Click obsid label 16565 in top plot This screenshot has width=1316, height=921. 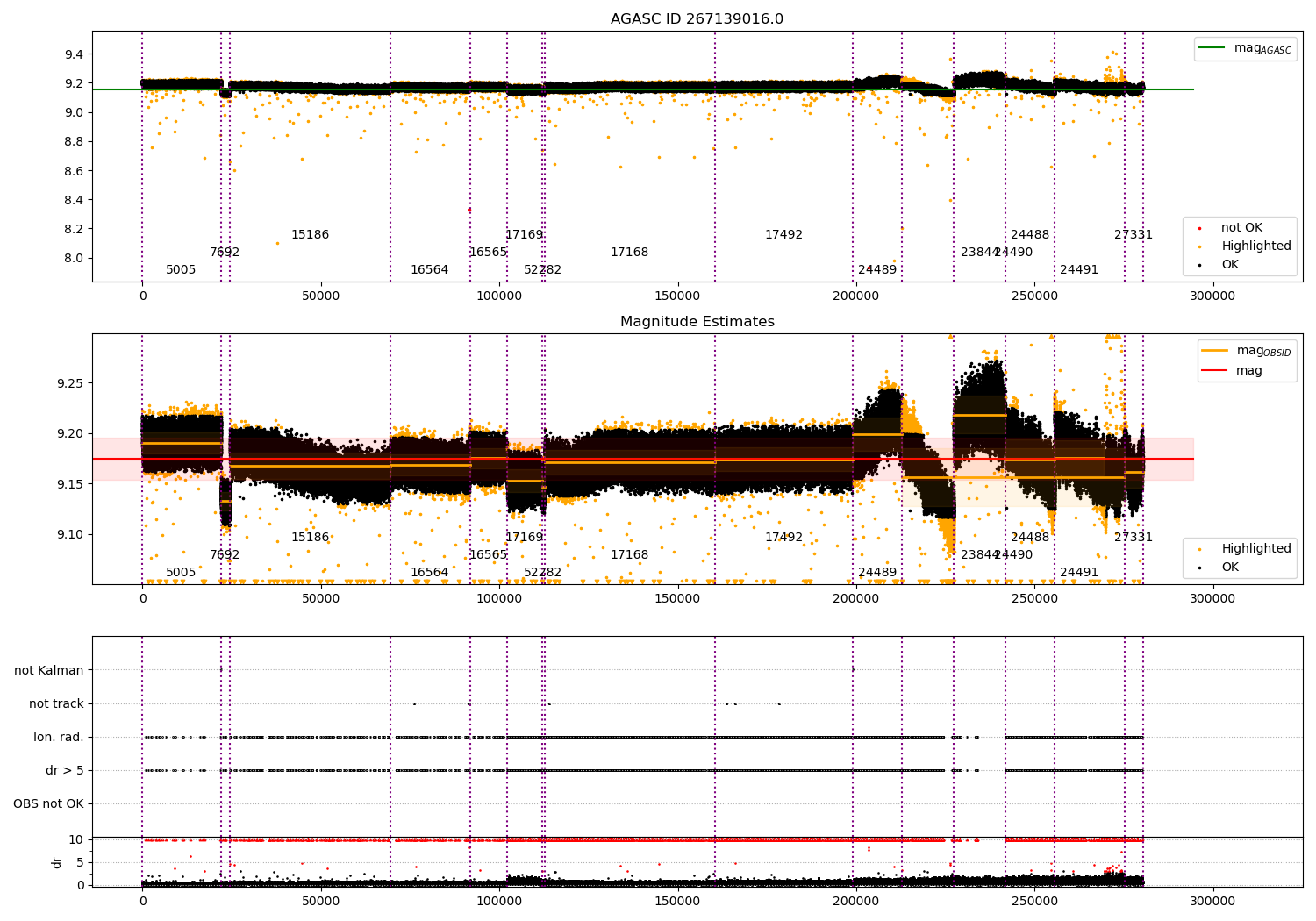pos(488,253)
